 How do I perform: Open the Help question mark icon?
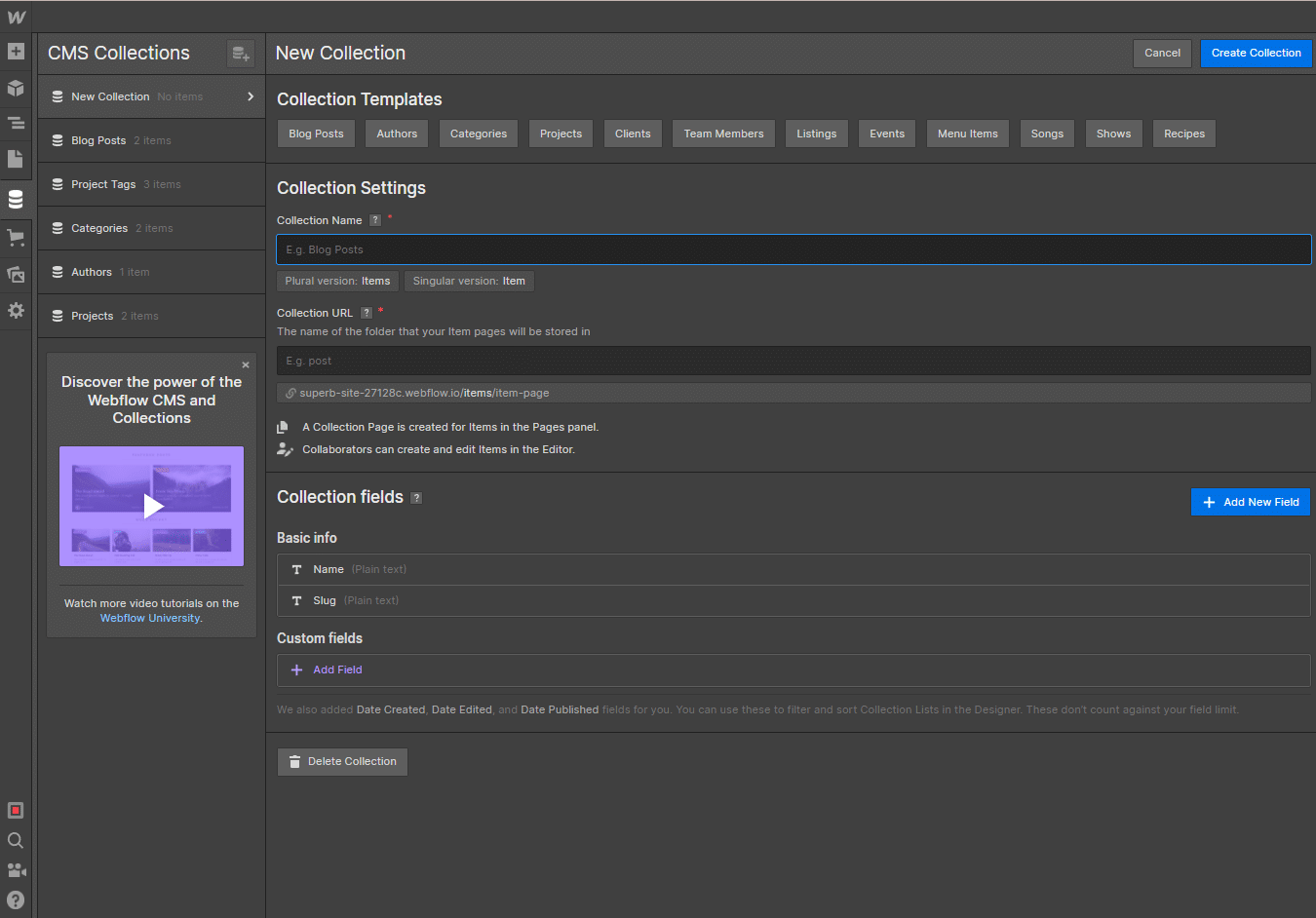click(16, 899)
